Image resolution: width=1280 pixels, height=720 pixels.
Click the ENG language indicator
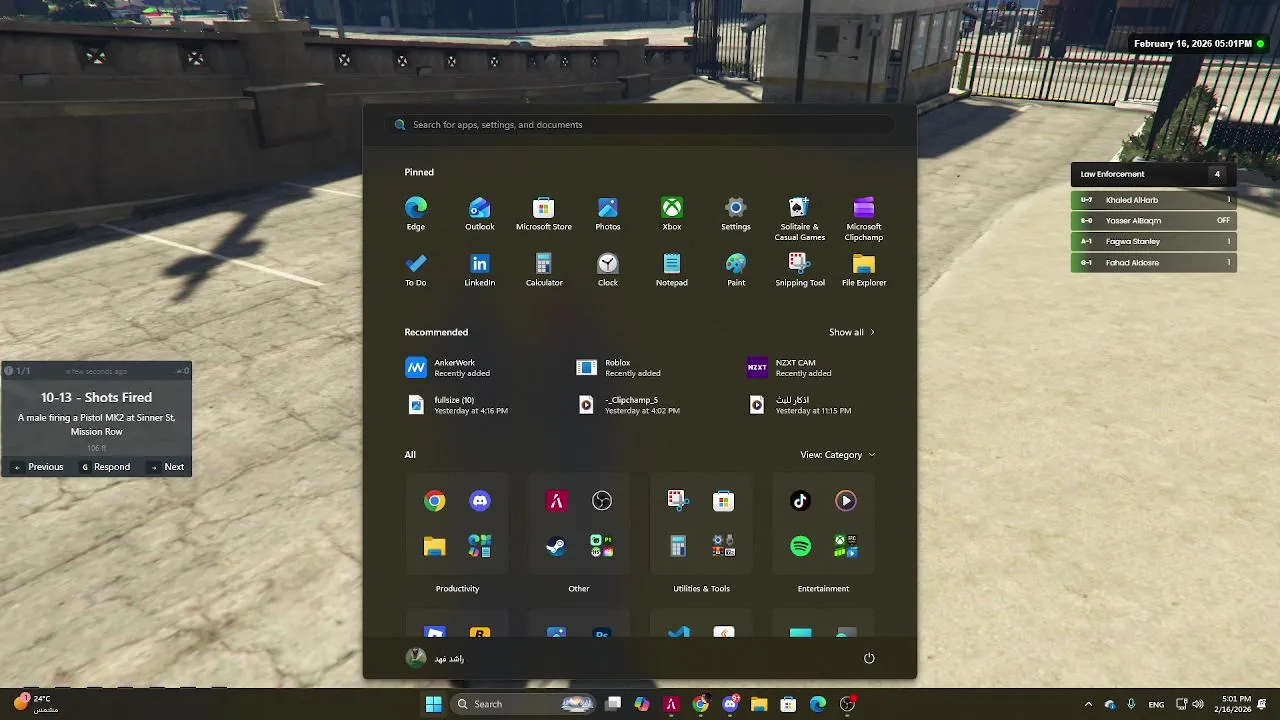click(1156, 705)
